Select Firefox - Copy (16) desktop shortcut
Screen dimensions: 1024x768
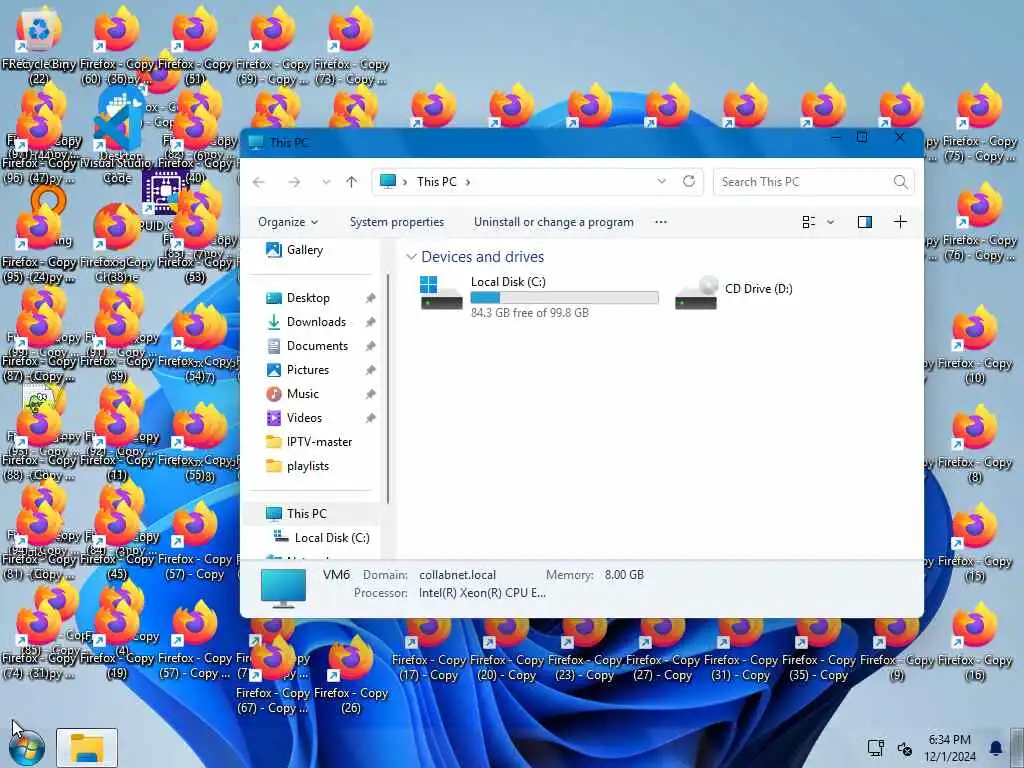pyautogui.click(x=975, y=643)
